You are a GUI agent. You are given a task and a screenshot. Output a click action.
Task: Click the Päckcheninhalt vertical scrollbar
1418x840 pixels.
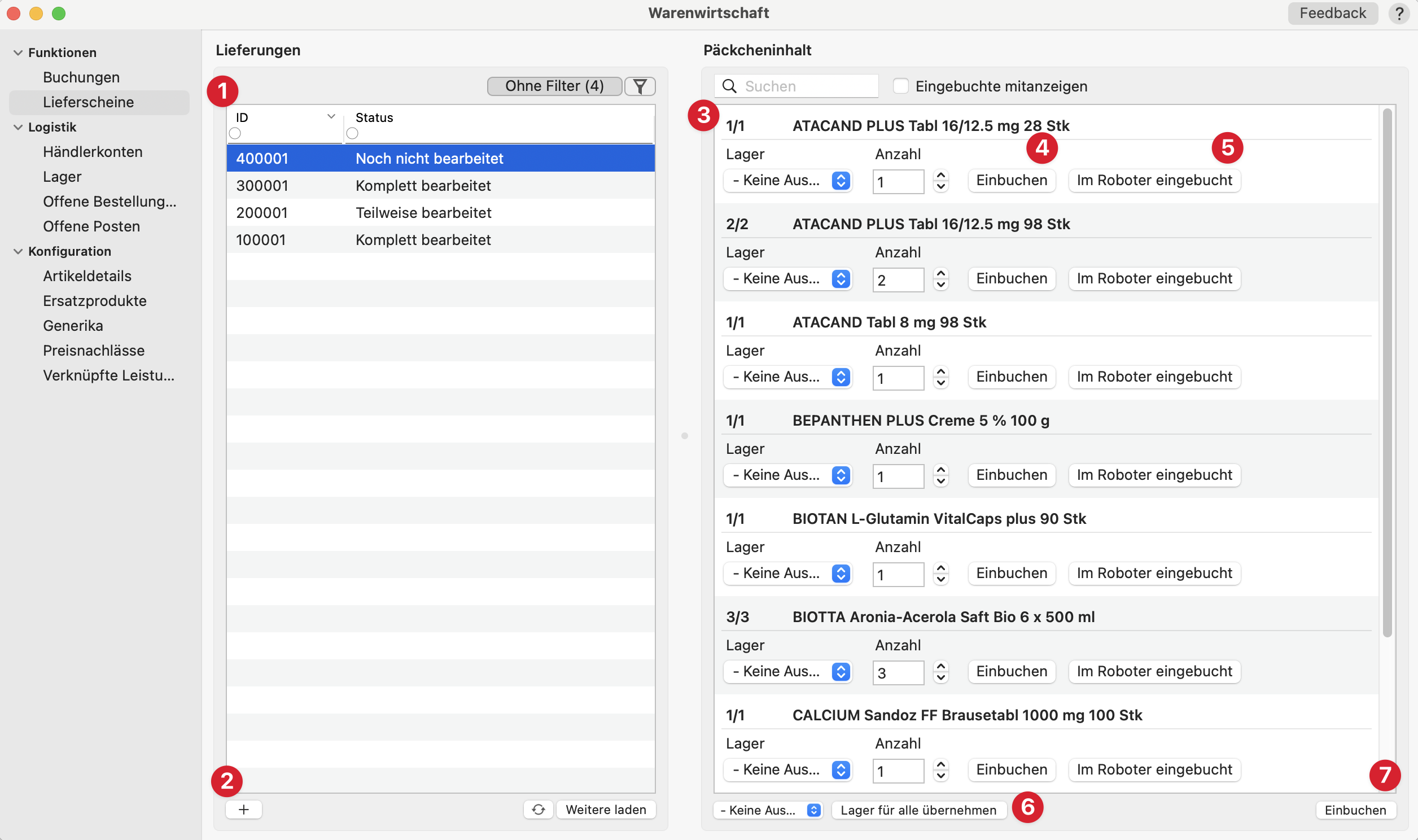coord(1386,374)
